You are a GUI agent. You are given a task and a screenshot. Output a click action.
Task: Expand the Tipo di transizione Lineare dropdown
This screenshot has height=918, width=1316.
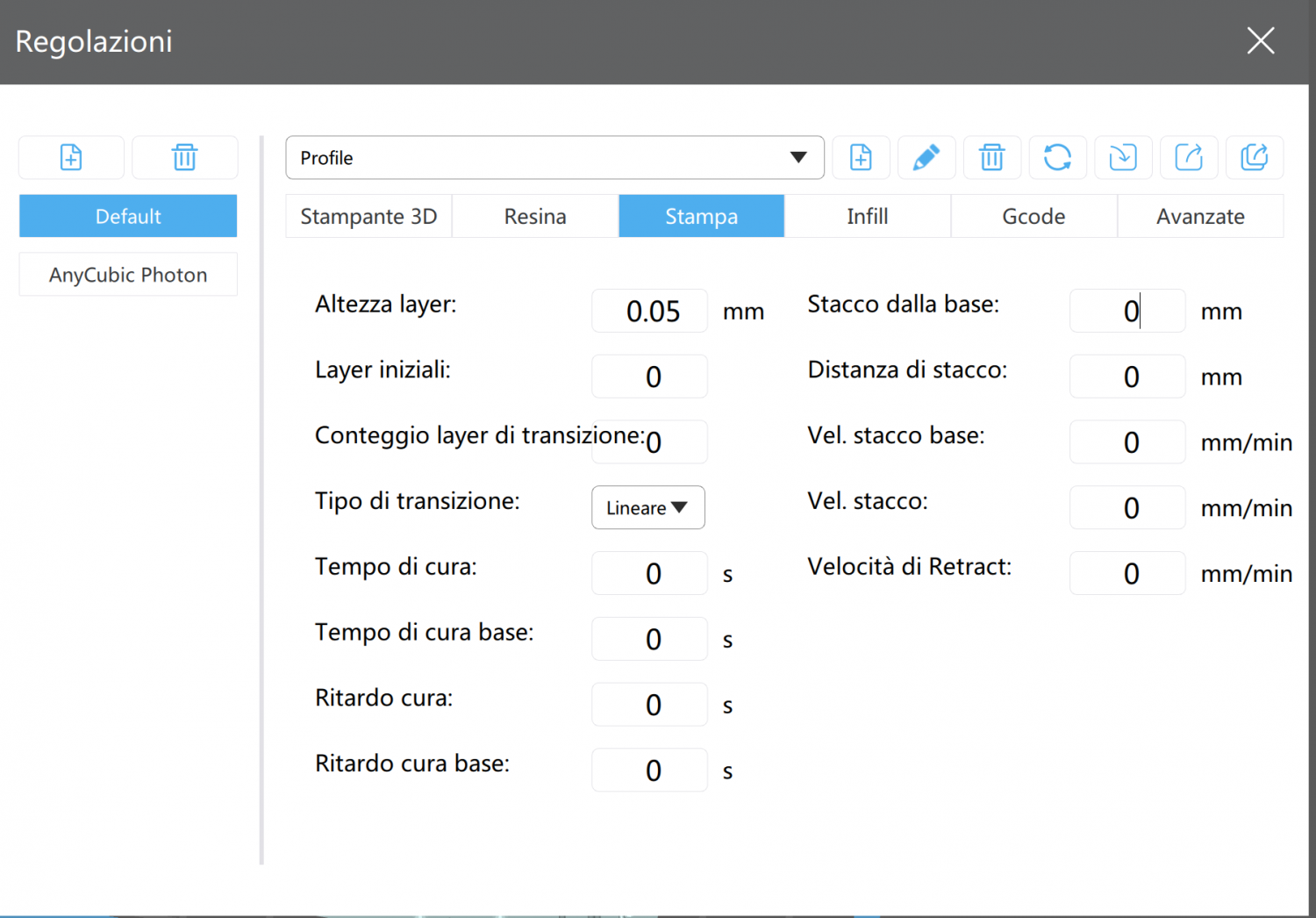(647, 508)
